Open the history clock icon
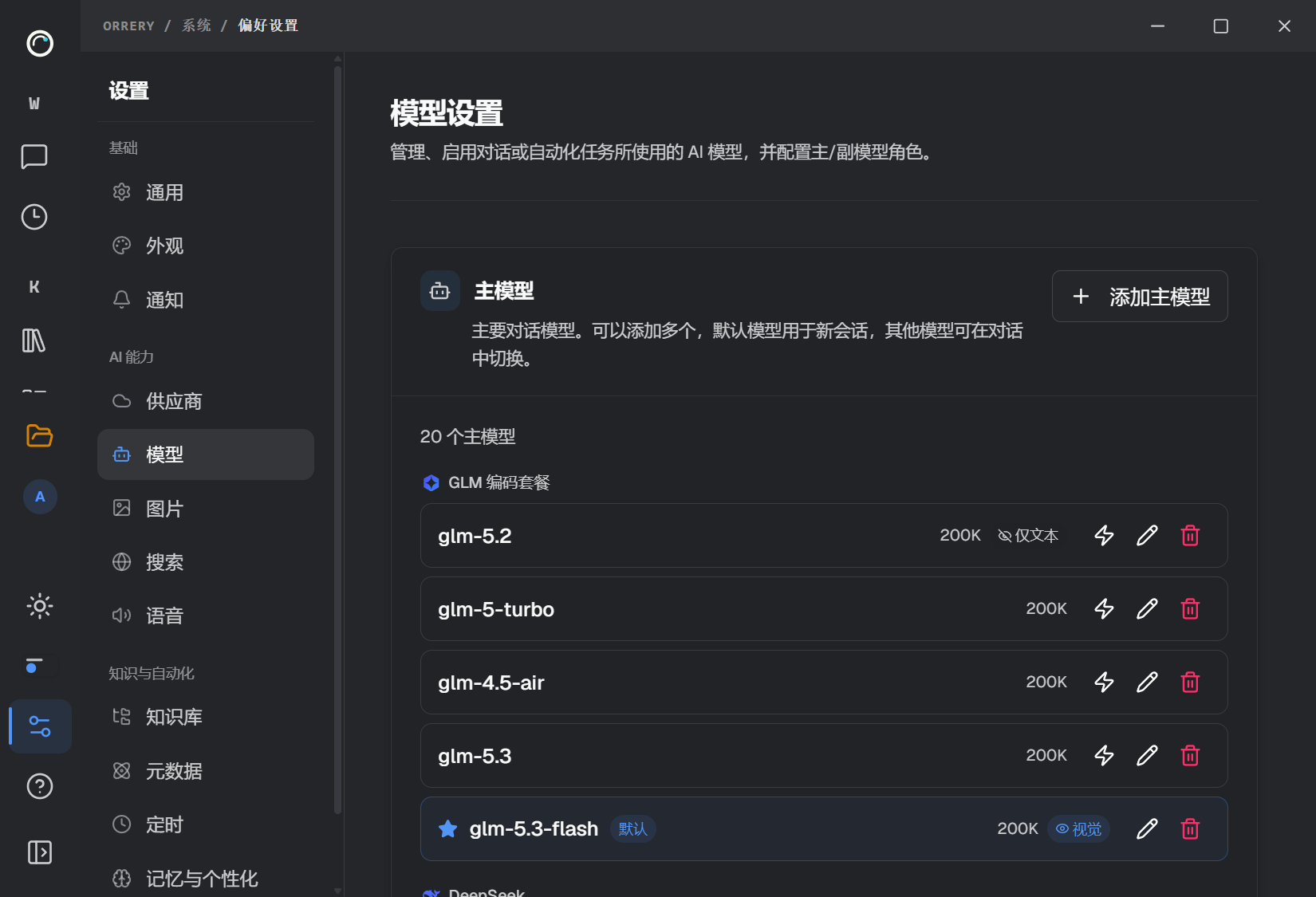Viewport: 1316px width, 897px height. pos(34,217)
